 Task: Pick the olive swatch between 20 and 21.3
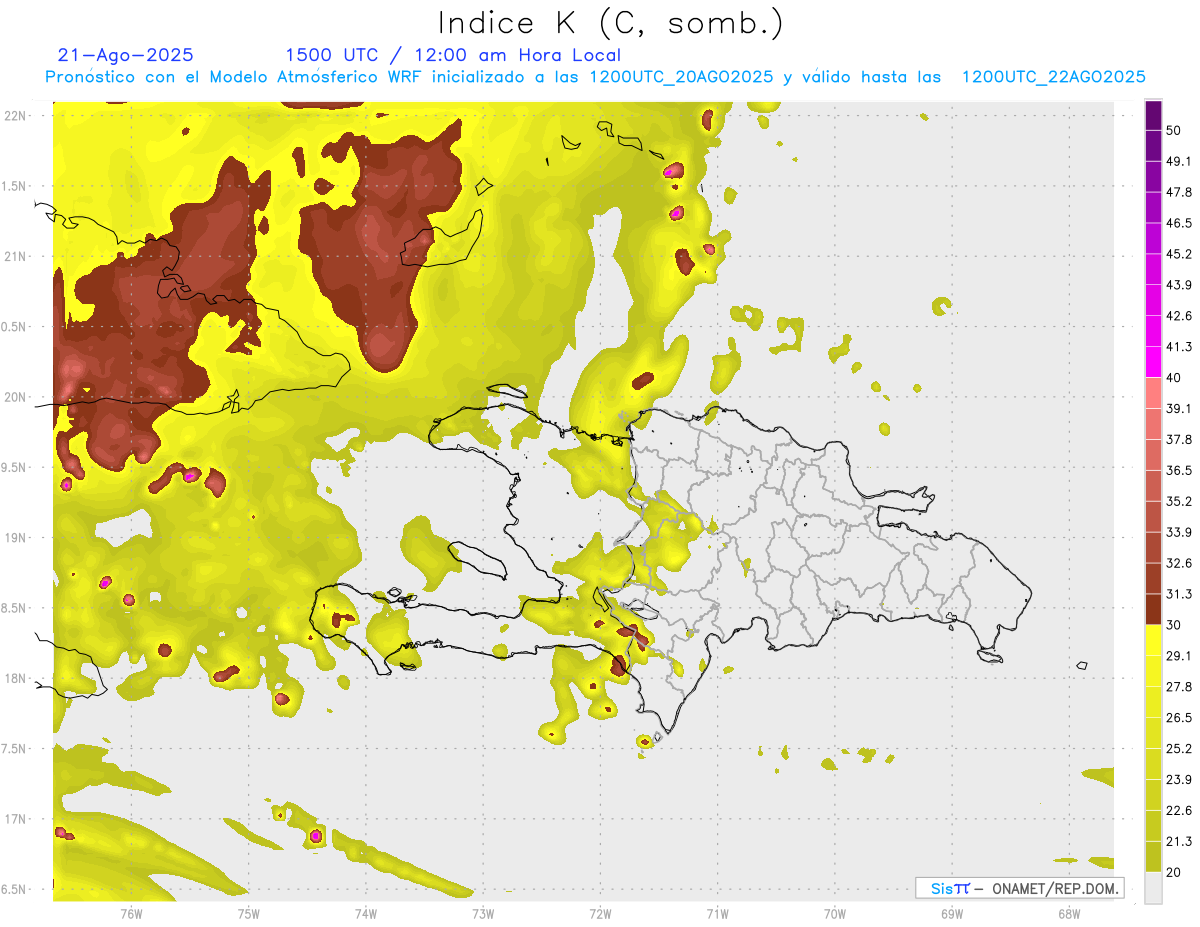coord(1153,856)
